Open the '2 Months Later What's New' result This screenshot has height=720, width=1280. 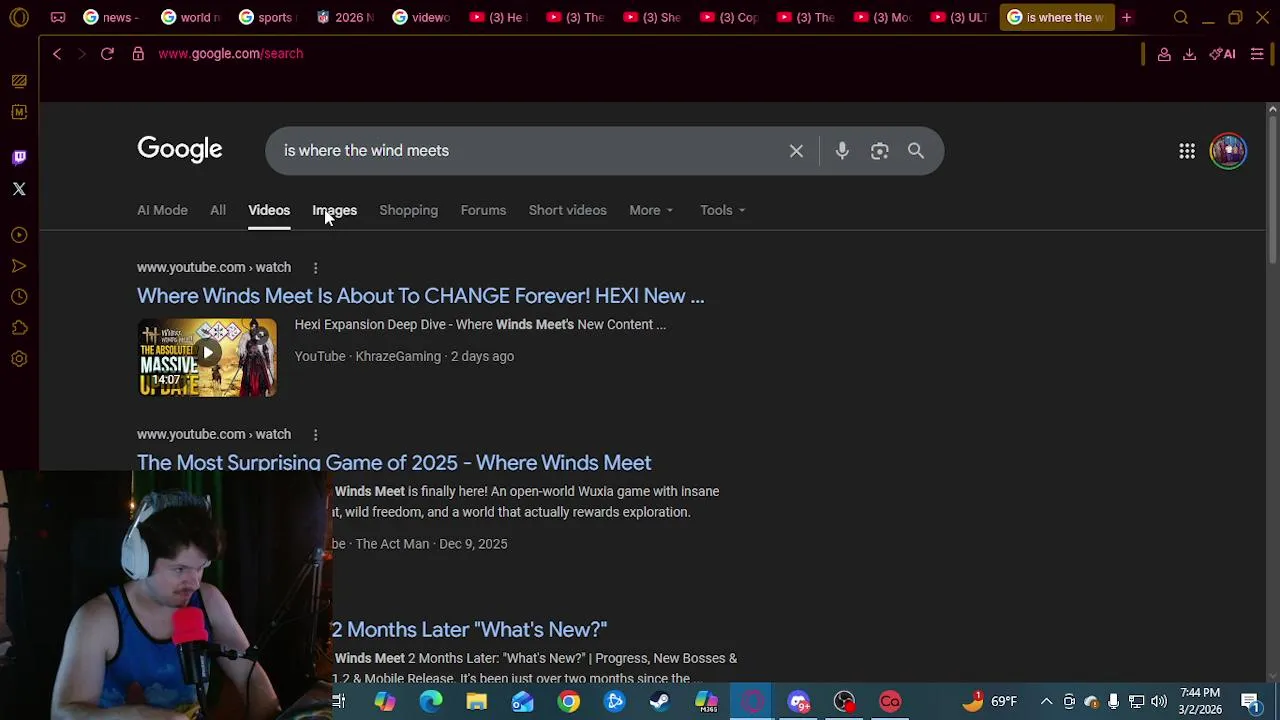point(469,629)
